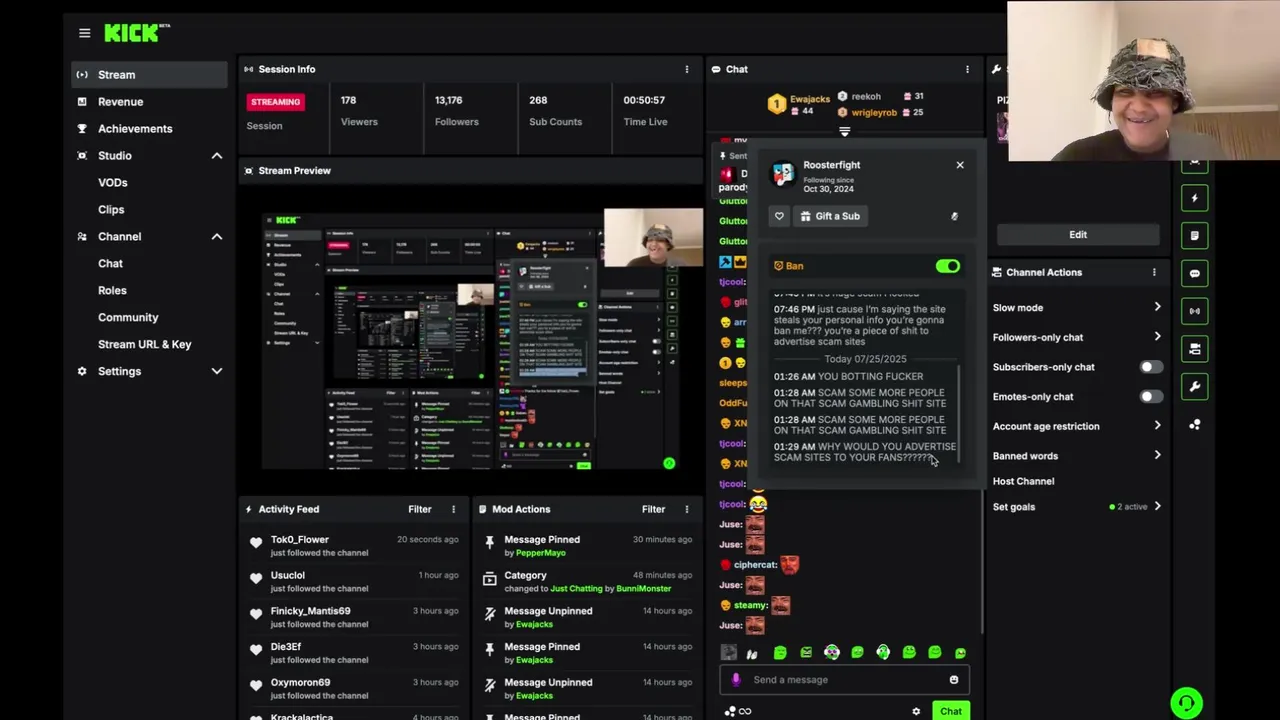1280x720 pixels.
Task: Click the wrench panel icon in right toolbar
Action: pyautogui.click(x=1194, y=386)
